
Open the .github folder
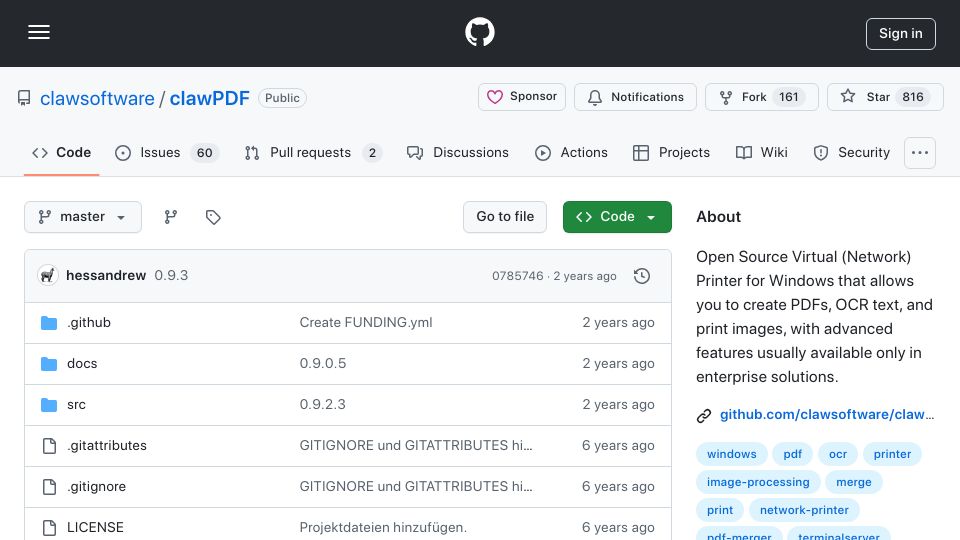[89, 323]
